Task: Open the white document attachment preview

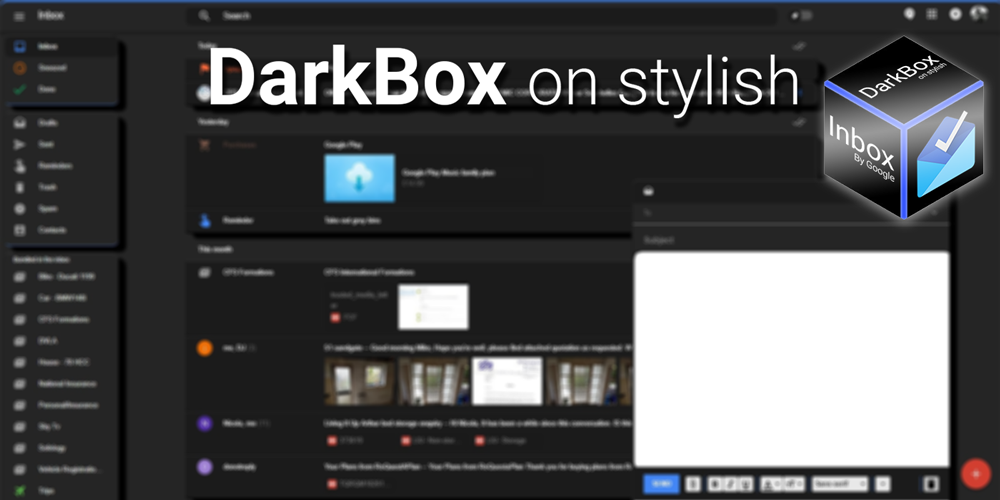Action: coord(433,307)
